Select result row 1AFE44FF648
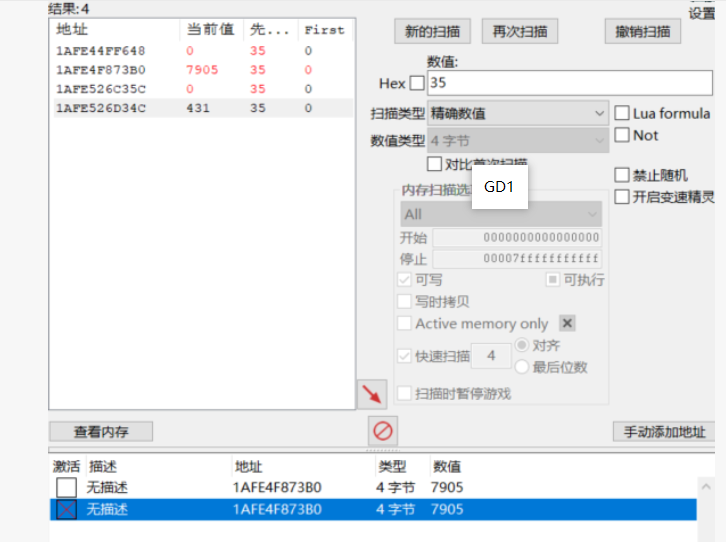 tap(203, 50)
